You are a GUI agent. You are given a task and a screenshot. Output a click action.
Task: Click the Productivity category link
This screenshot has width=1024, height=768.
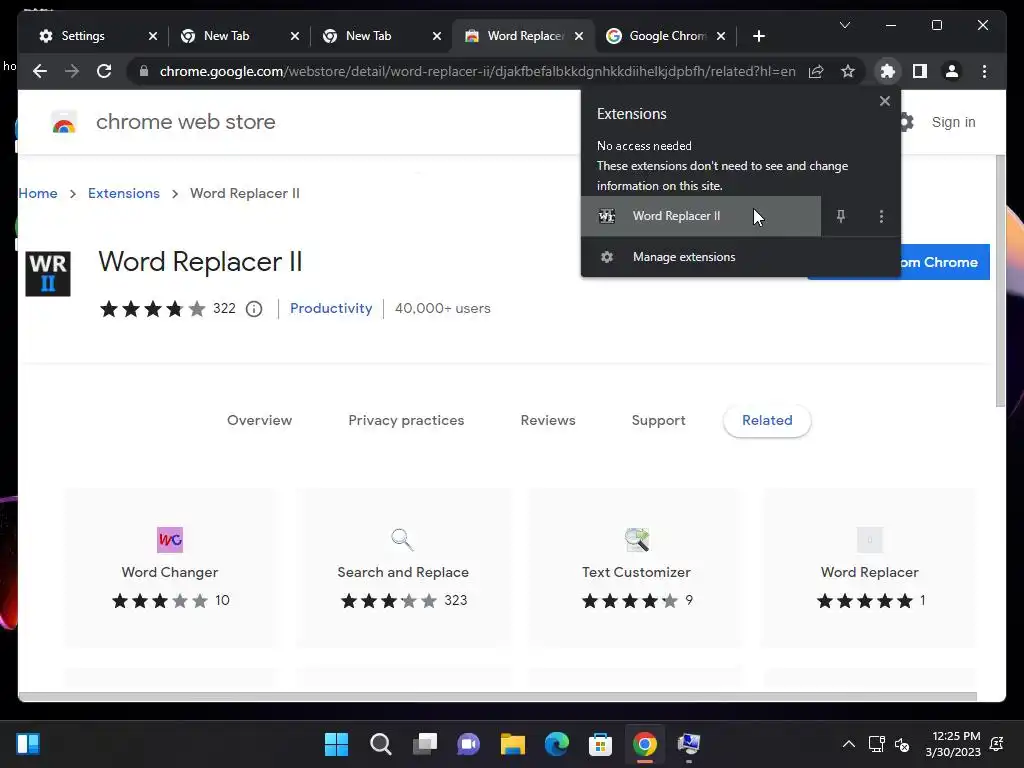pos(330,308)
